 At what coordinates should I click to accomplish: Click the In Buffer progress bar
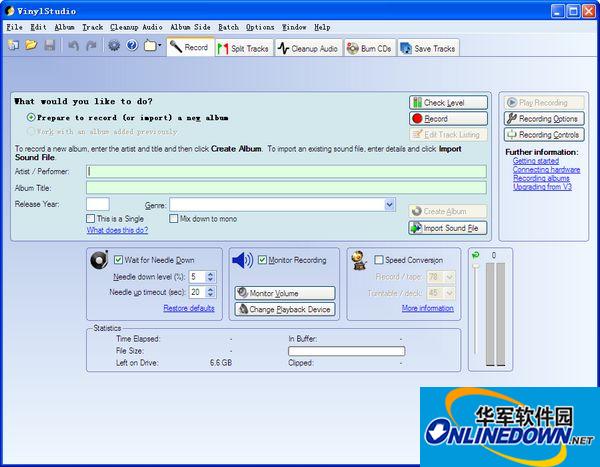pos(346,351)
